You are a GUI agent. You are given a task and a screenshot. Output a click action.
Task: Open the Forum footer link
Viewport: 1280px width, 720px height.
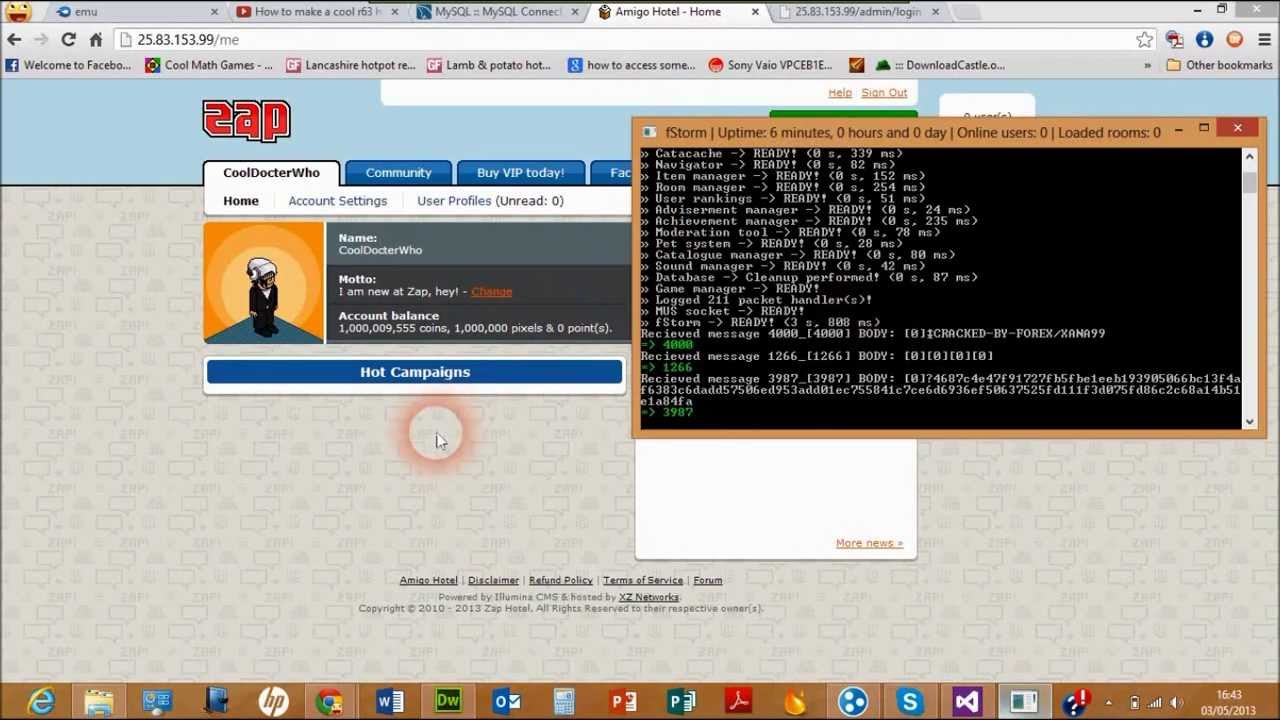[707, 580]
